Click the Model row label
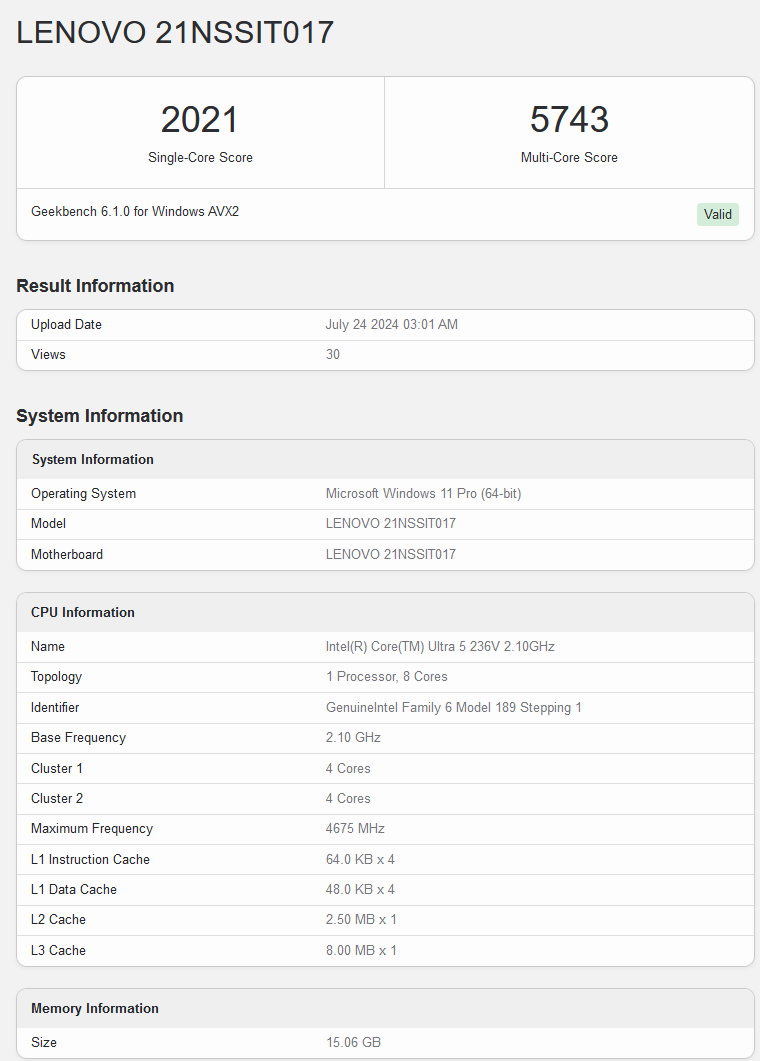Viewport: 760px width, 1061px height. coord(49,524)
